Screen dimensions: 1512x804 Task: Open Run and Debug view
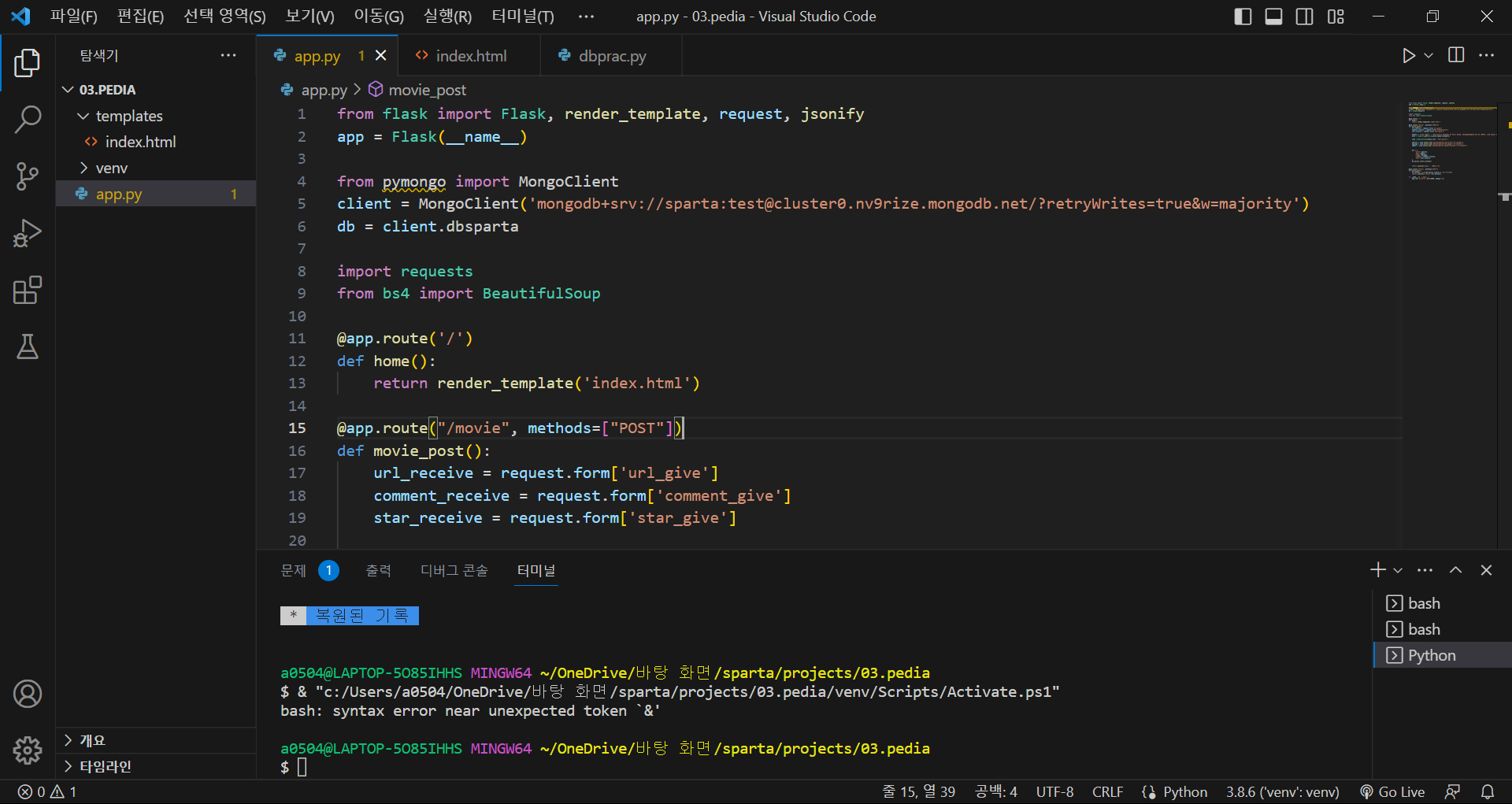click(28, 233)
